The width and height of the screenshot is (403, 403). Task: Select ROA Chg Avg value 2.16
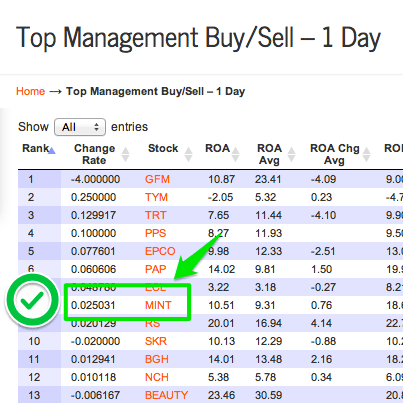tap(321, 359)
